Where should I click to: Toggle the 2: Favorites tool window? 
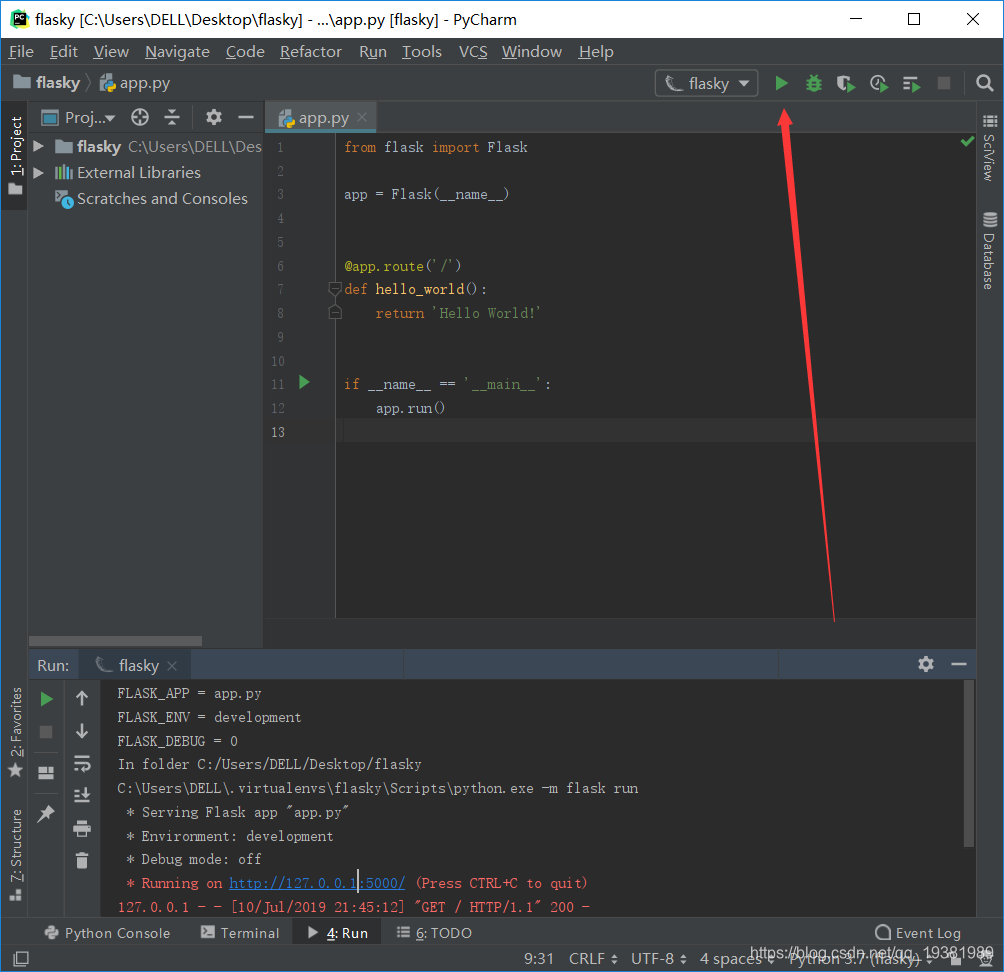(15, 733)
